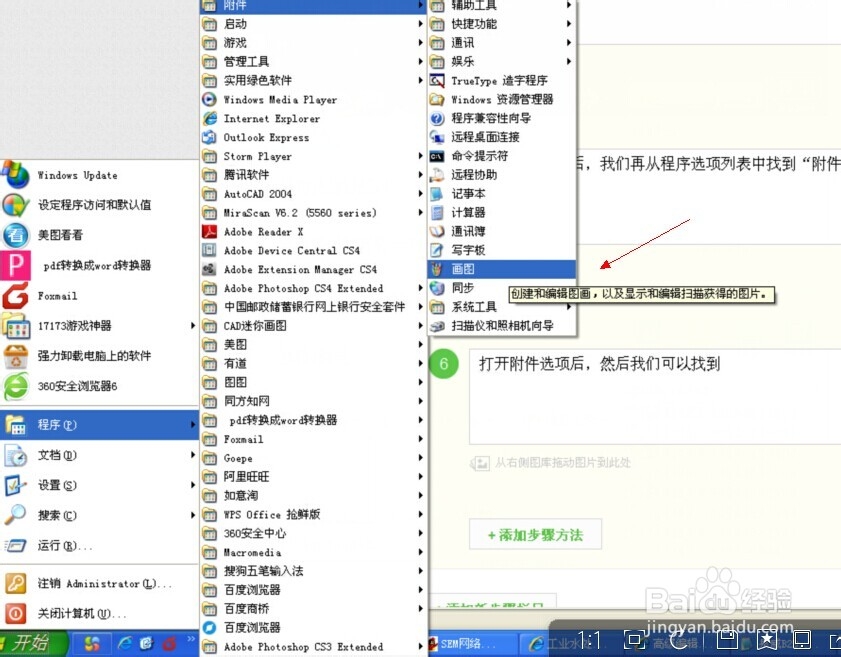Click 注销 Administrator key icon
841x657 pixels.
[16, 583]
